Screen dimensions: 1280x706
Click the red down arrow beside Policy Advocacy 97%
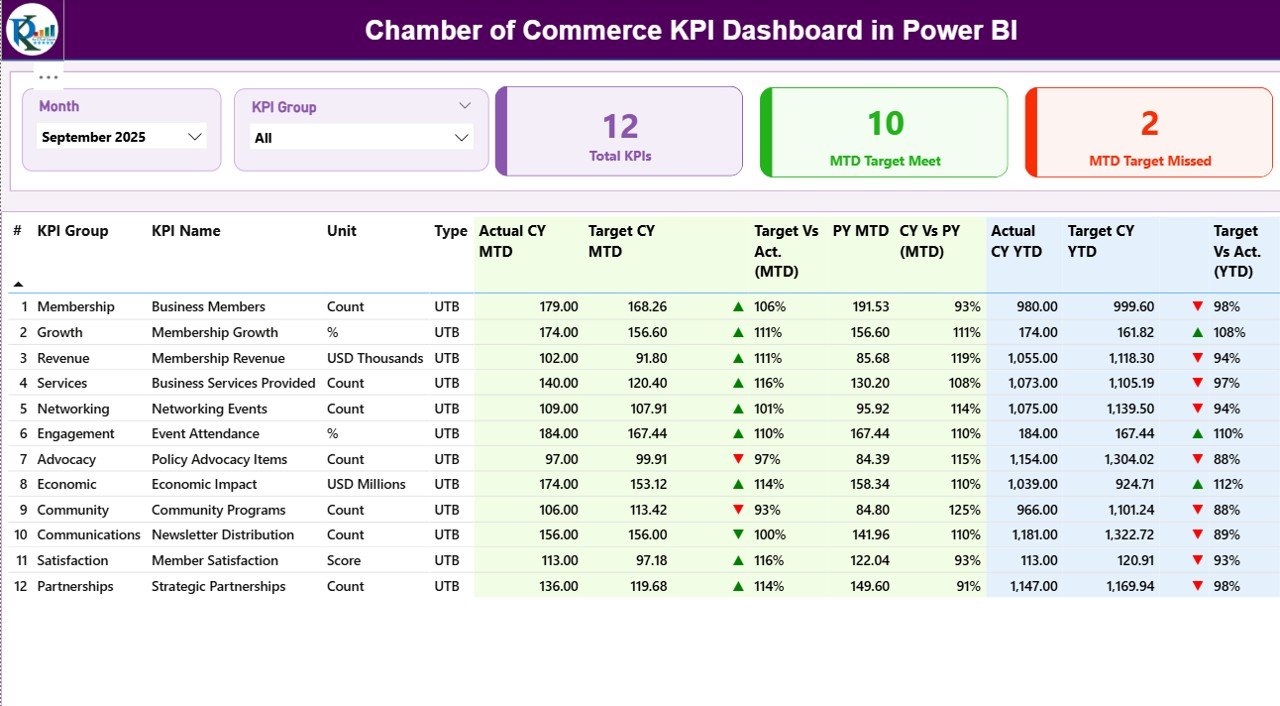pos(740,459)
